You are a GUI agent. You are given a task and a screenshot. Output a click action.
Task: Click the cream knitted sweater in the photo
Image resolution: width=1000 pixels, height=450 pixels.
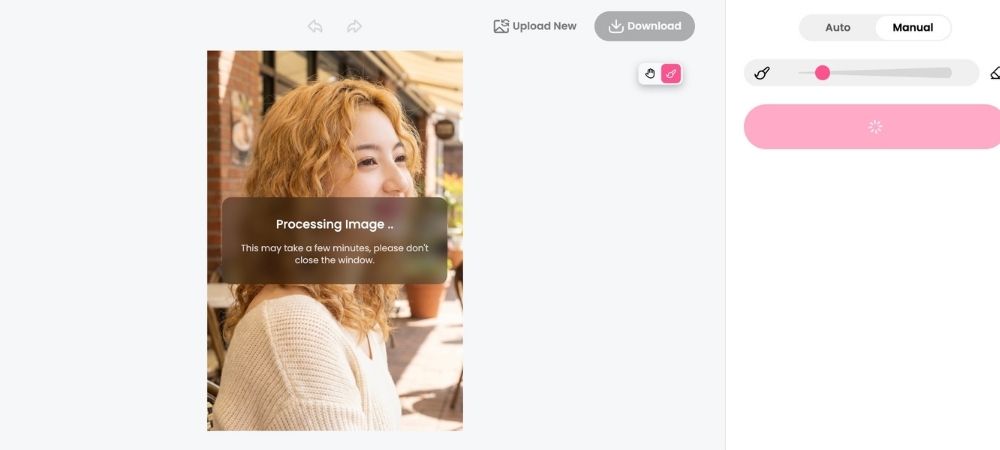click(300, 370)
